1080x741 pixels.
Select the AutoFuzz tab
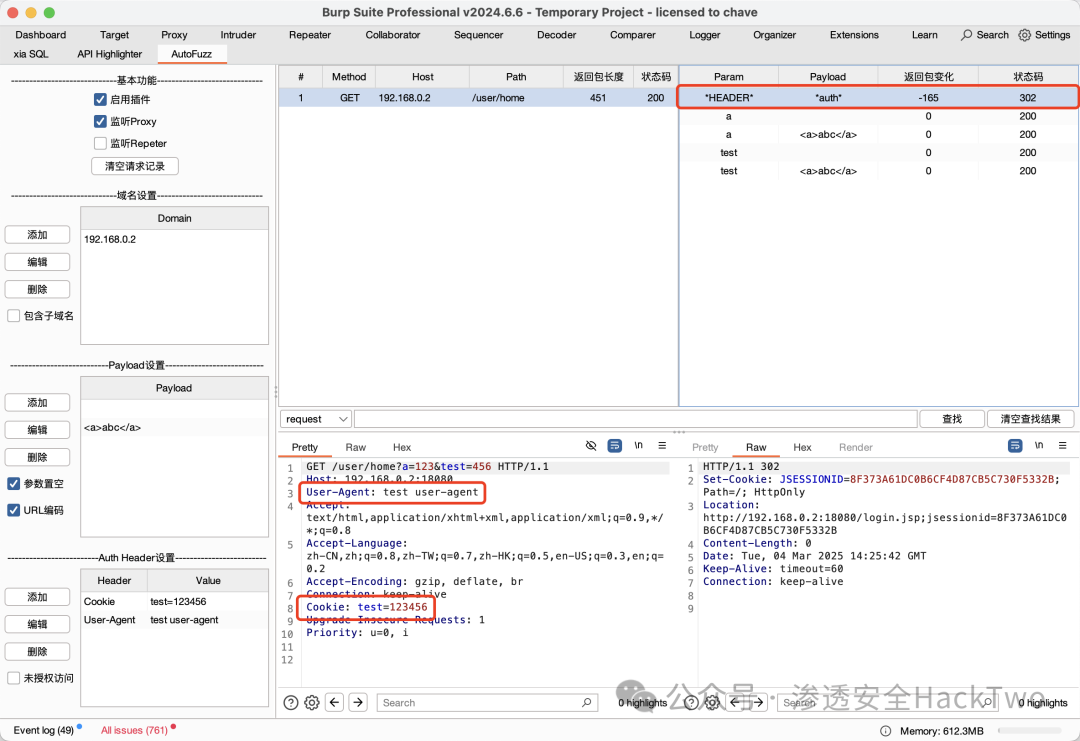pyautogui.click(x=191, y=54)
